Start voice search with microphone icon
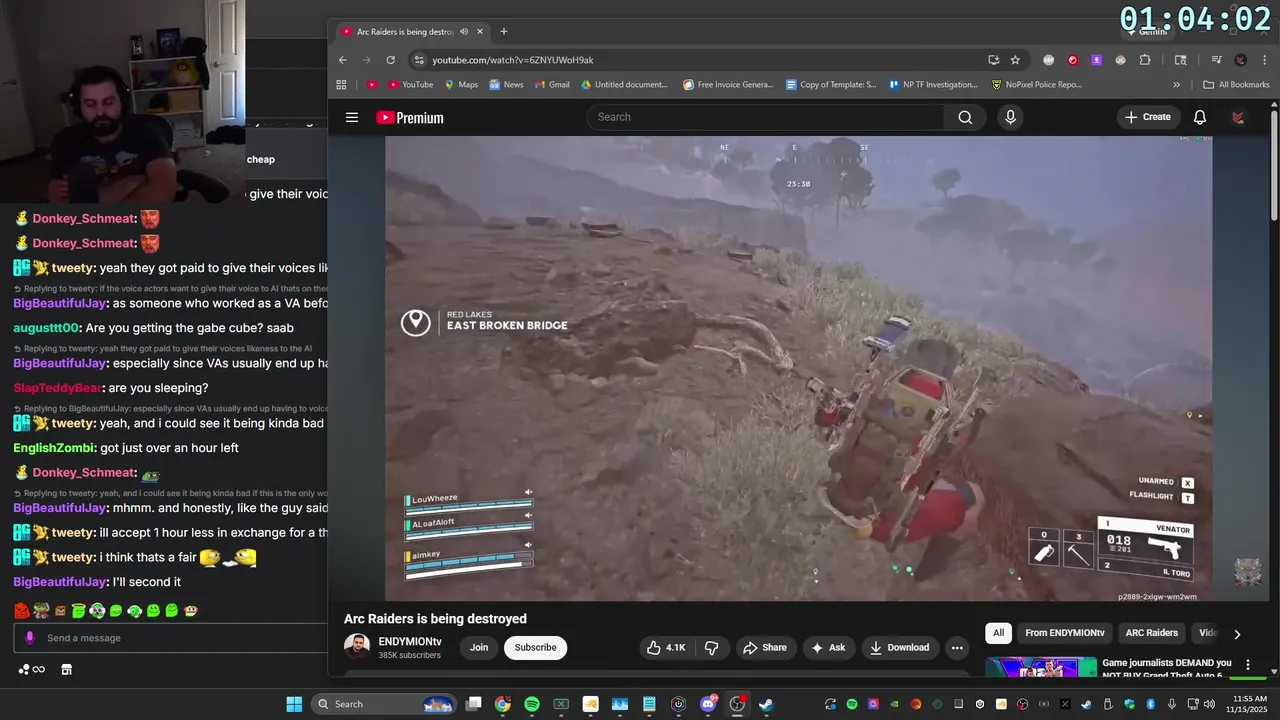1280x720 pixels. [1010, 117]
